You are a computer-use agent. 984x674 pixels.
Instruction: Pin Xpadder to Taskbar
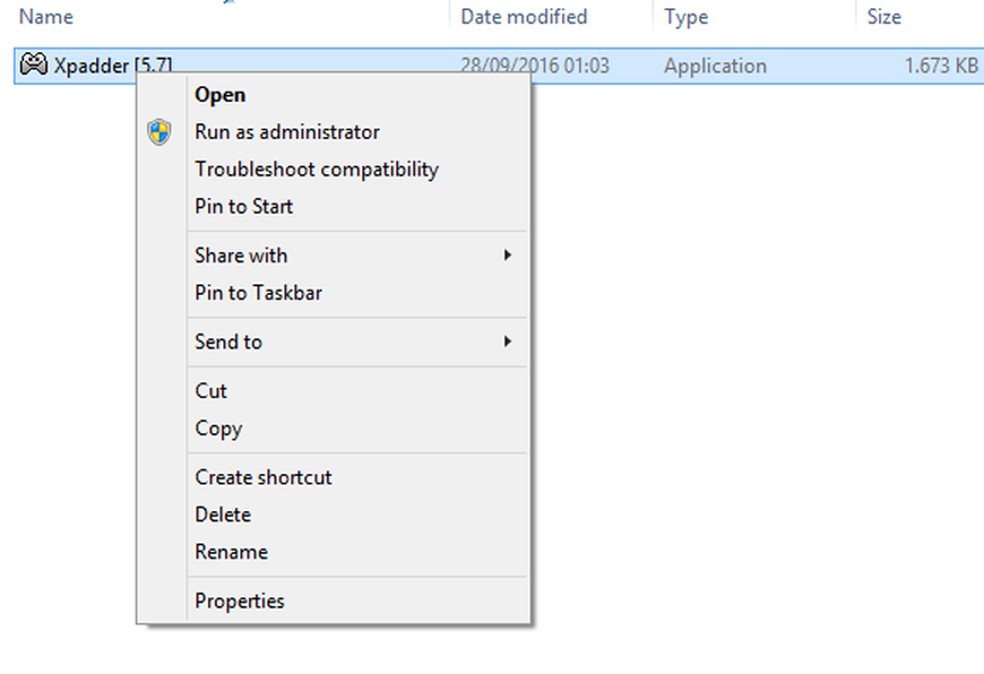tap(258, 293)
